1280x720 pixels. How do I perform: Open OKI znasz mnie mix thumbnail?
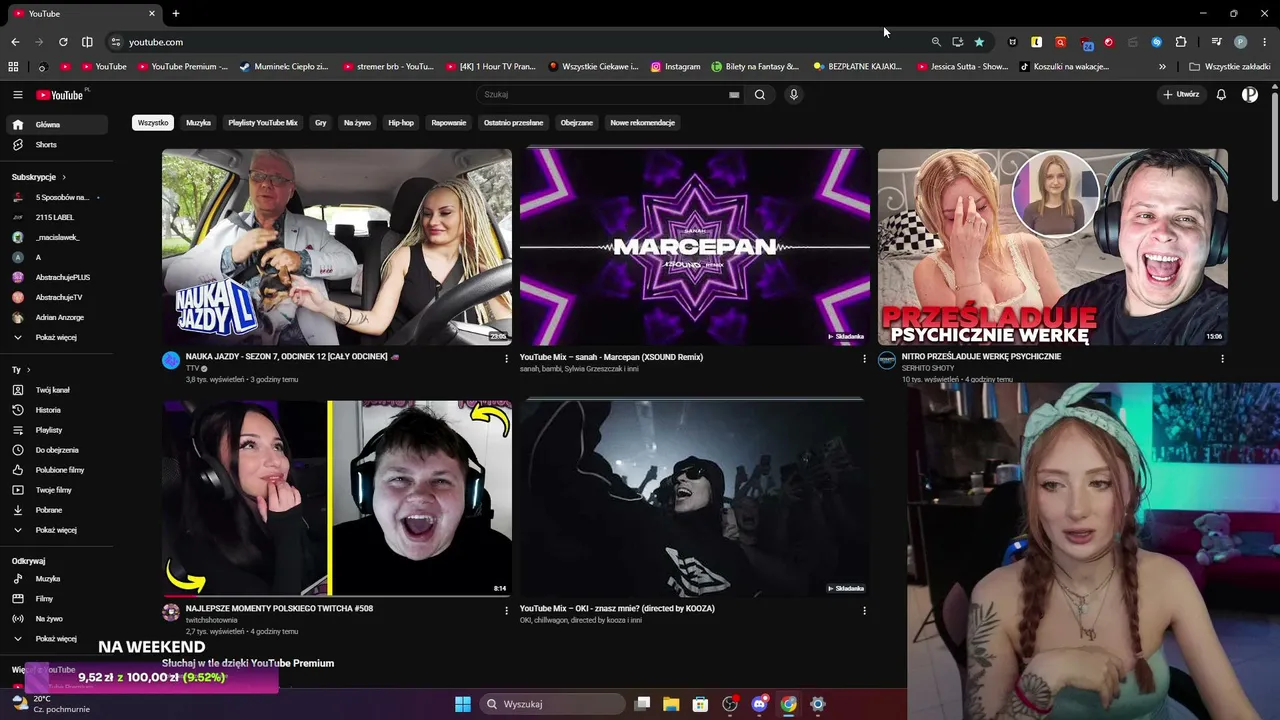click(695, 498)
